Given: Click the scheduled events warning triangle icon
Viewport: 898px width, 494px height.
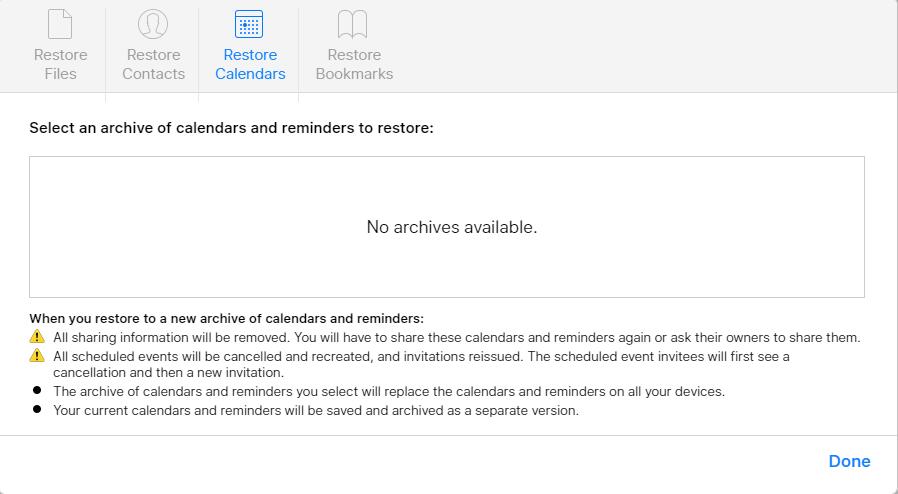Looking at the screenshot, I should (x=37, y=355).
